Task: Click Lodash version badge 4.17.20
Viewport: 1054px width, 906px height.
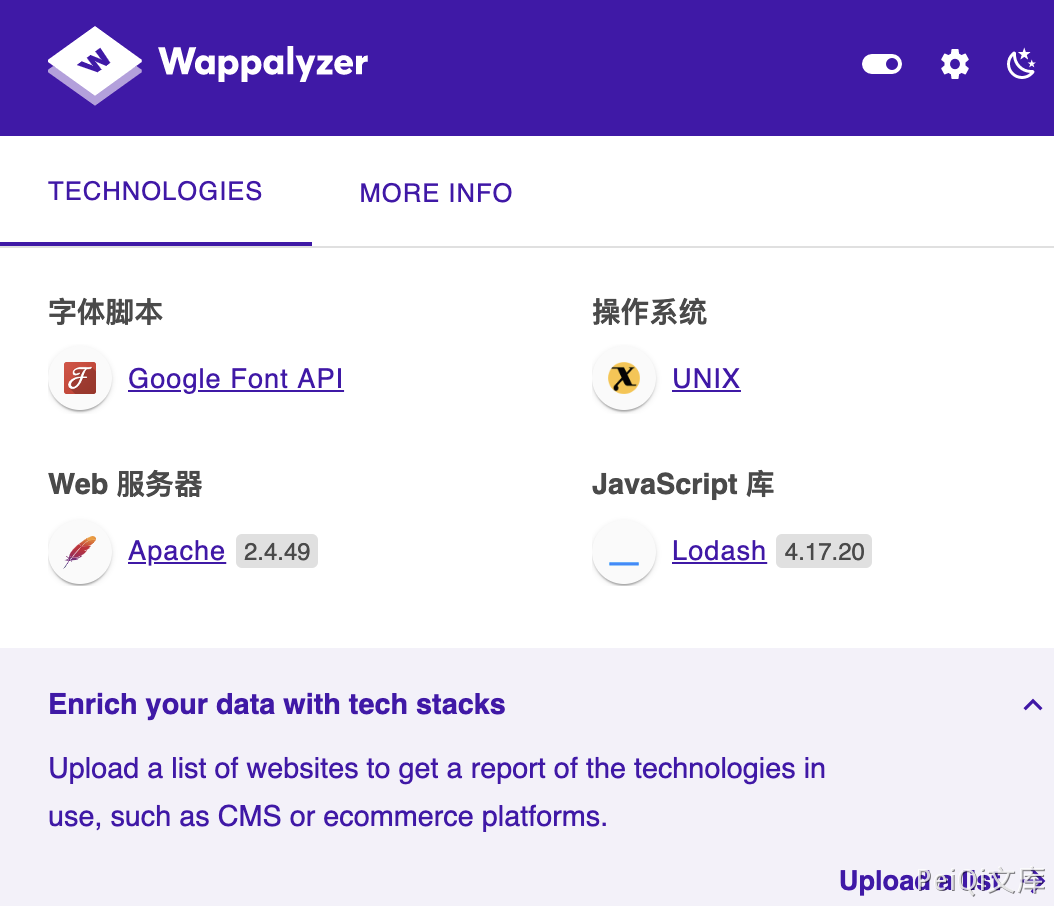Action: pos(824,552)
